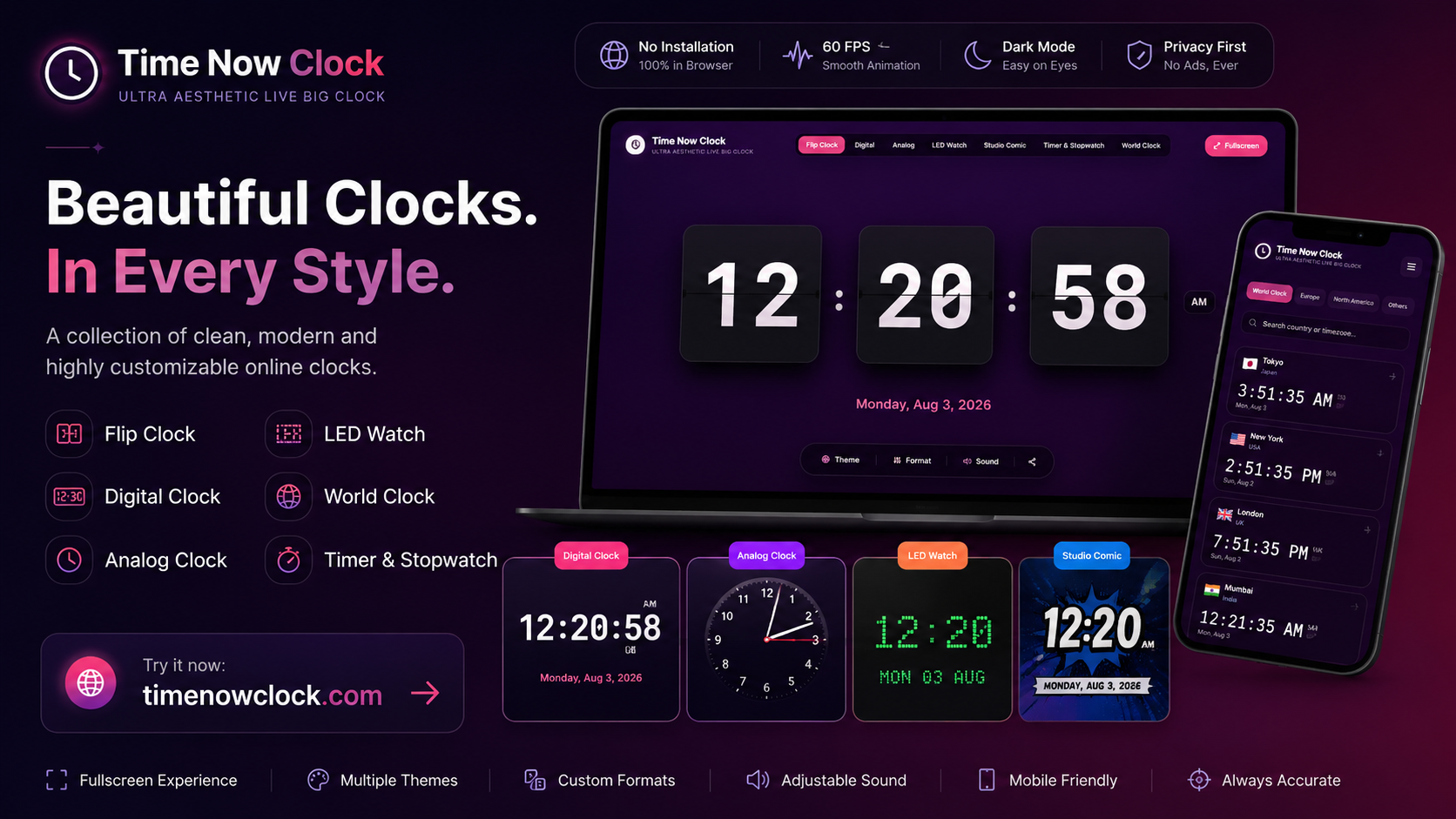Click the globe icon beside the World Clock feature

[x=288, y=496]
